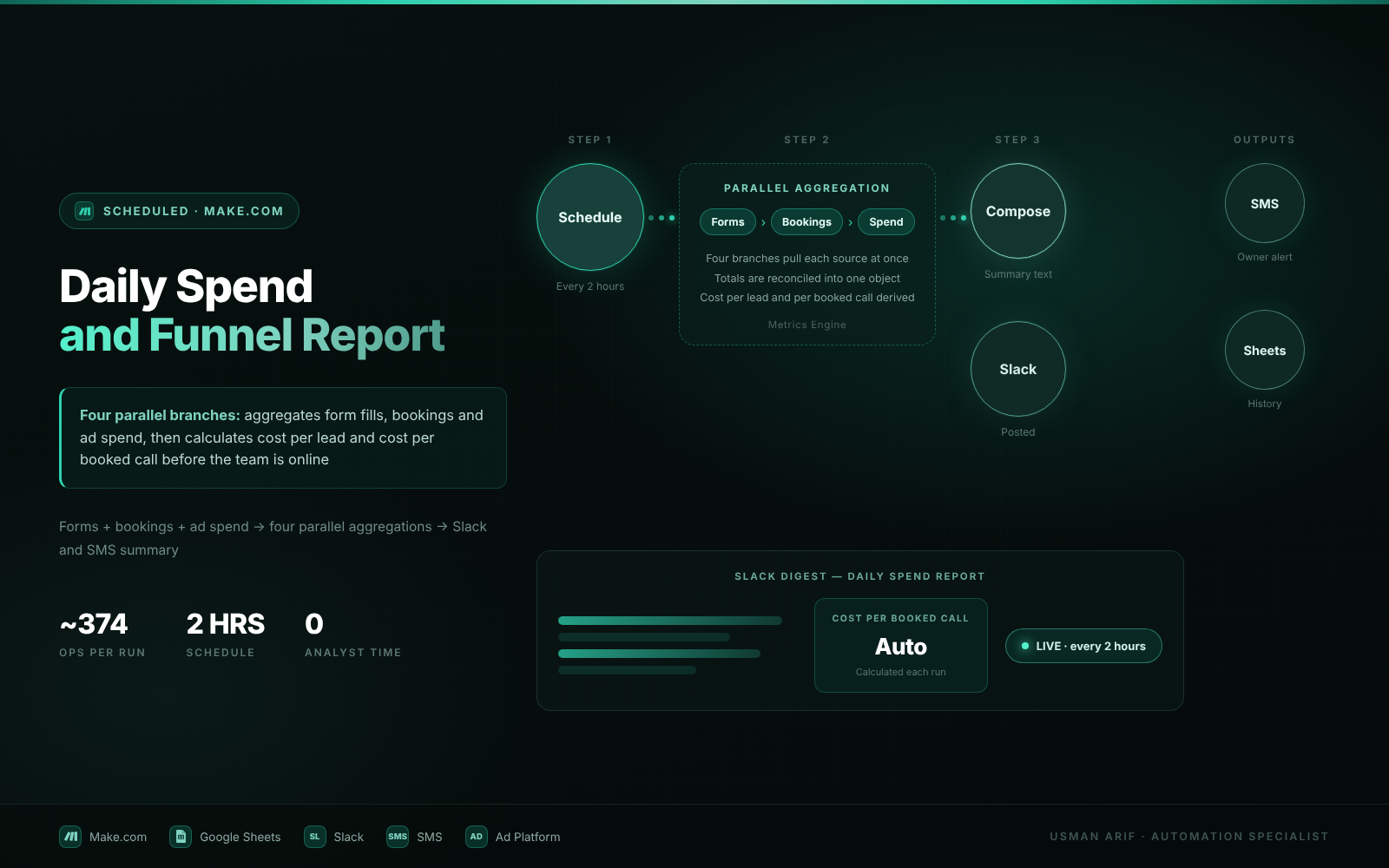The width and height of the screenshot is (1389, 868).
Task: Click the Cost Per Booked Call Auto card
Action: tap(901, 645)
